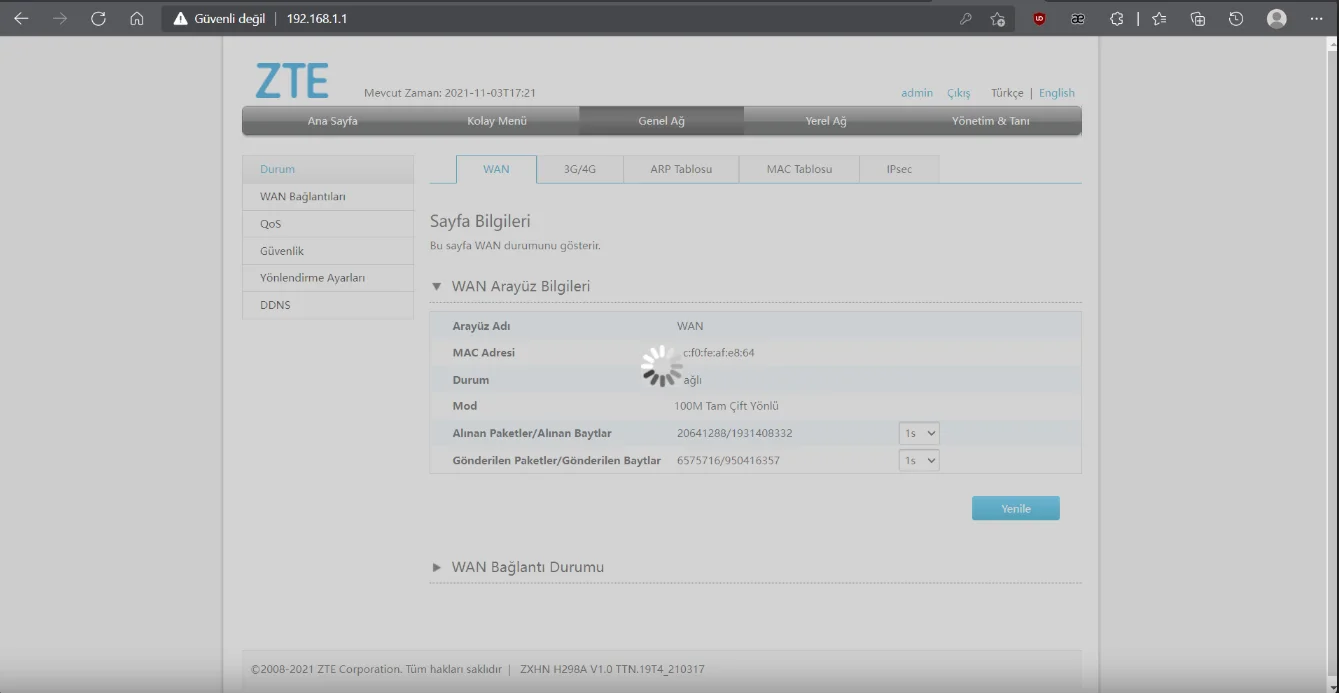Click the ZTE logo
1339x693 pixels.
(x=292, y=81)
